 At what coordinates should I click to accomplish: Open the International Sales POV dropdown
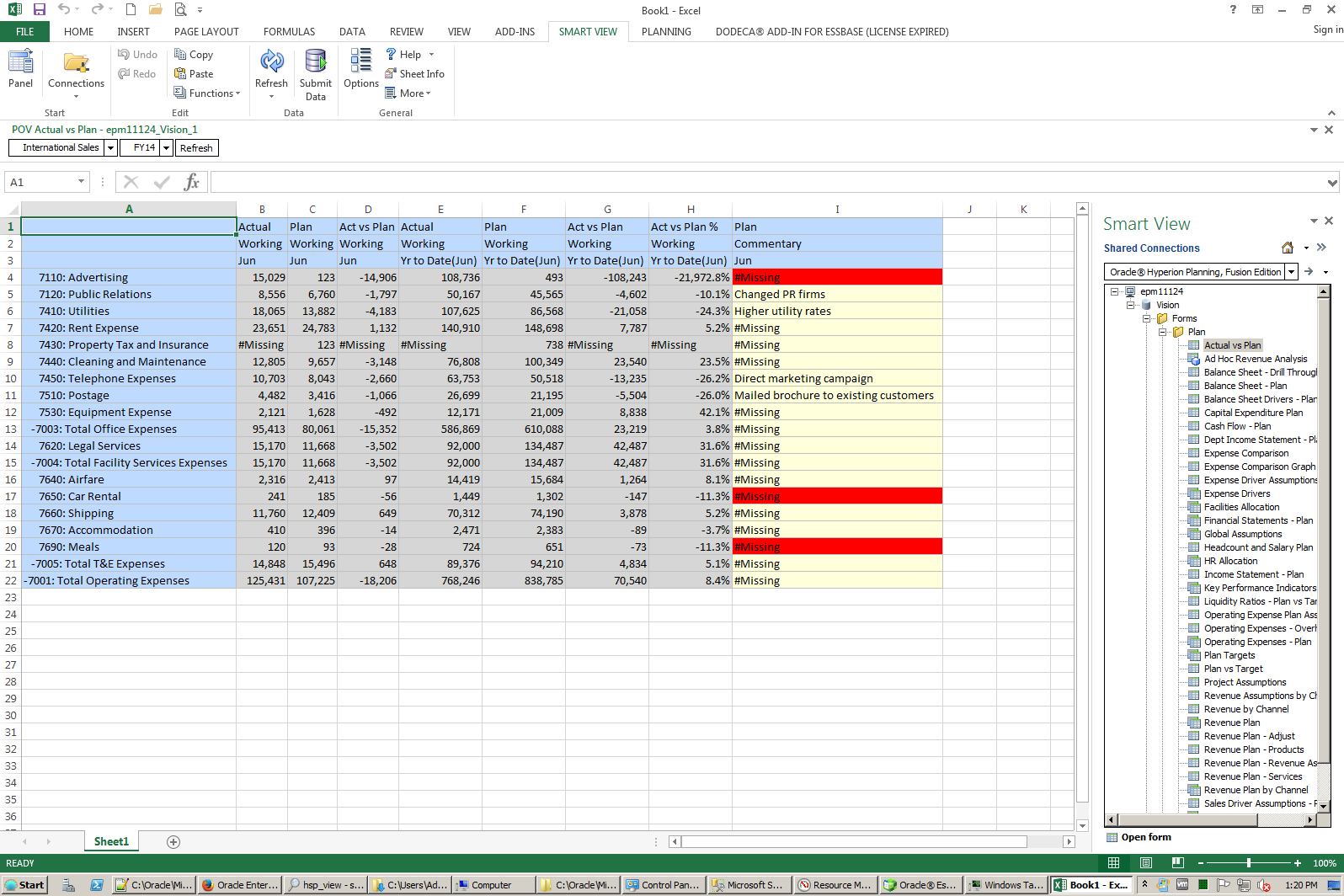[110, 148]
